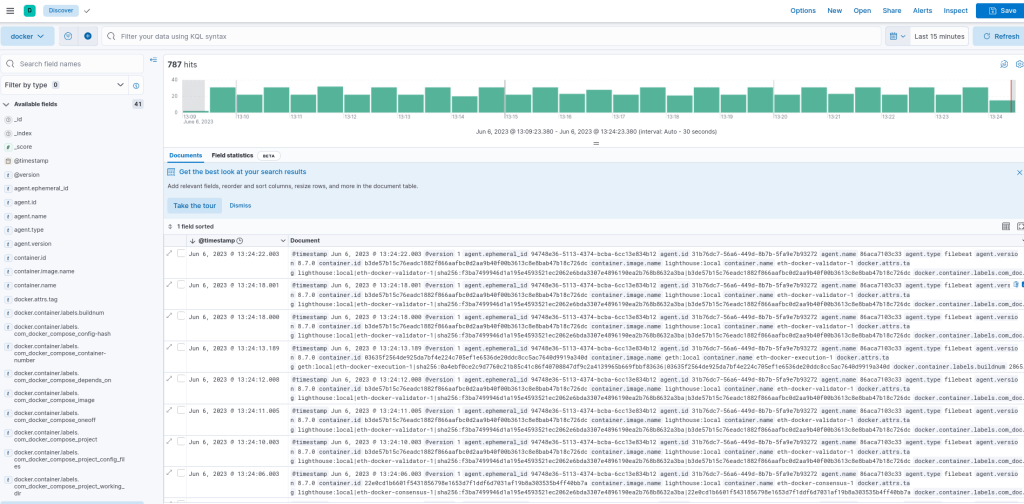Select the 13:24:22.003 row checkbox
The image size is (1024, 504).
(x=181, y=254)
